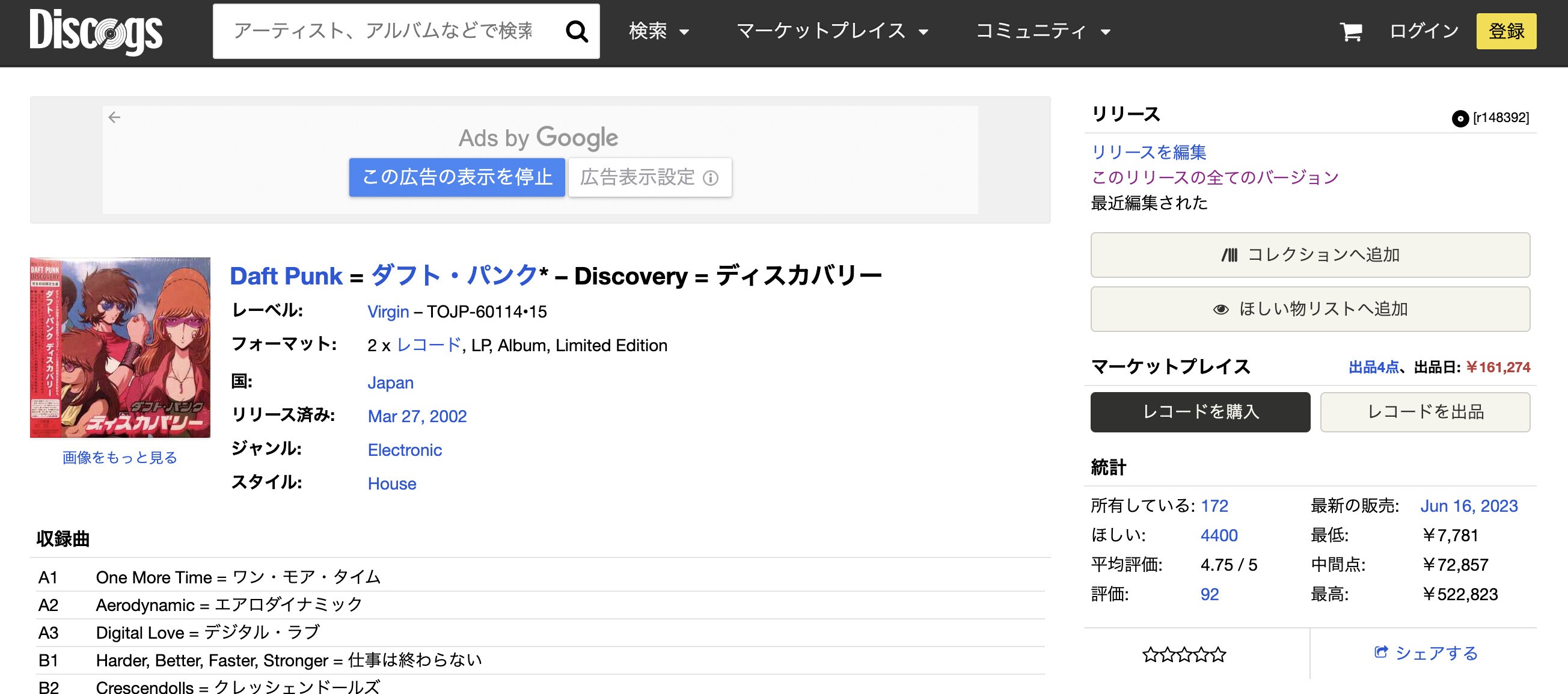Rate with the third star
The image size is (1568, 694).
[1184, 655]
